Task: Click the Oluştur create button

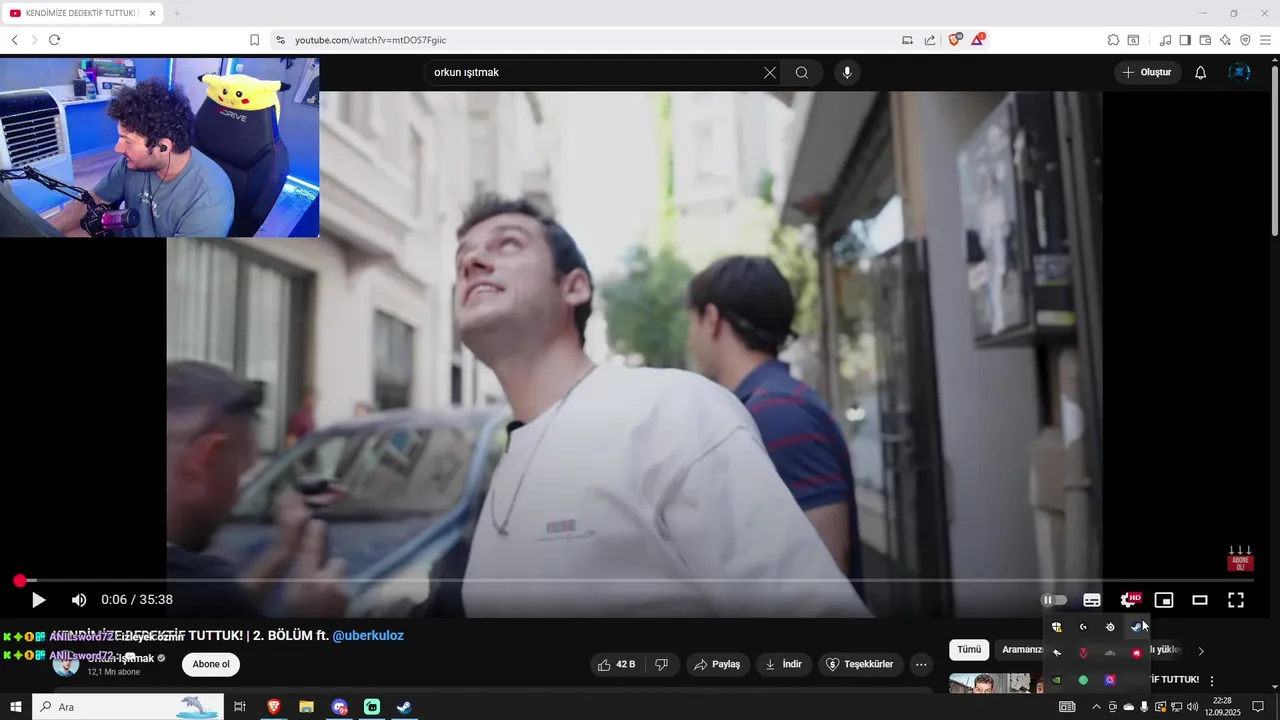Action: (x=1147, y=72)
